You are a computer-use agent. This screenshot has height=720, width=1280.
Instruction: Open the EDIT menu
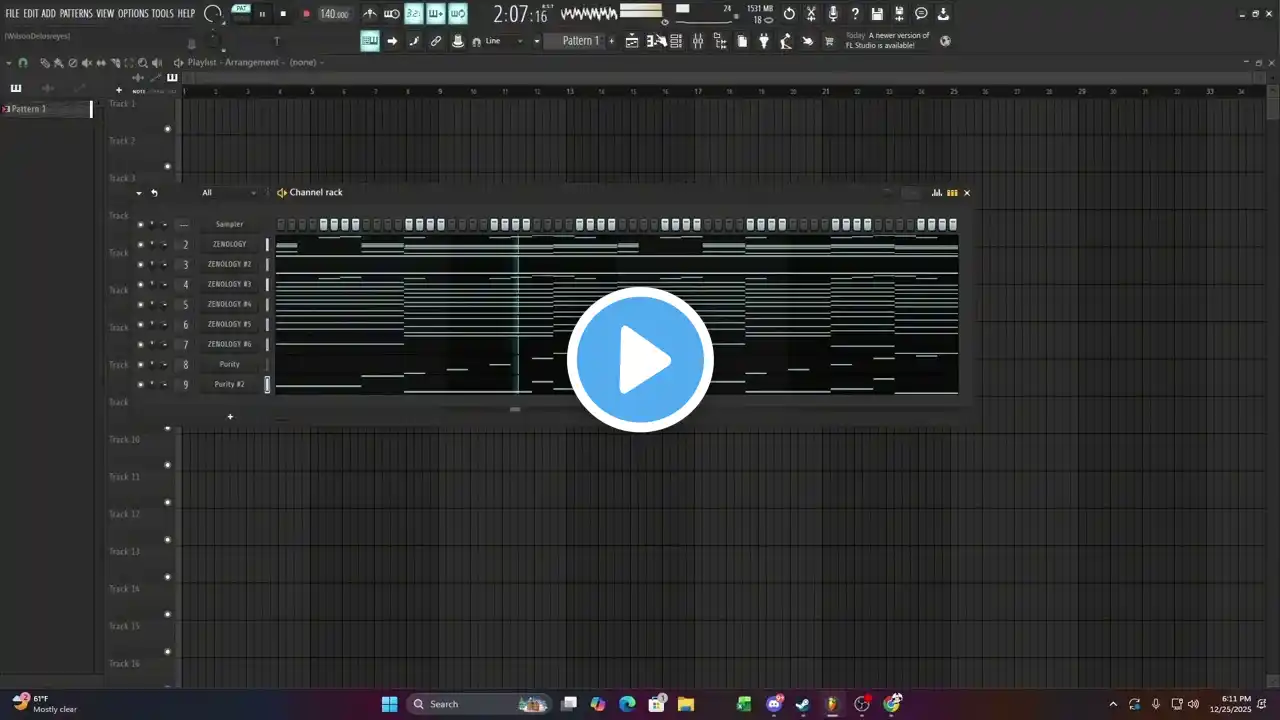tap(31, 14)
